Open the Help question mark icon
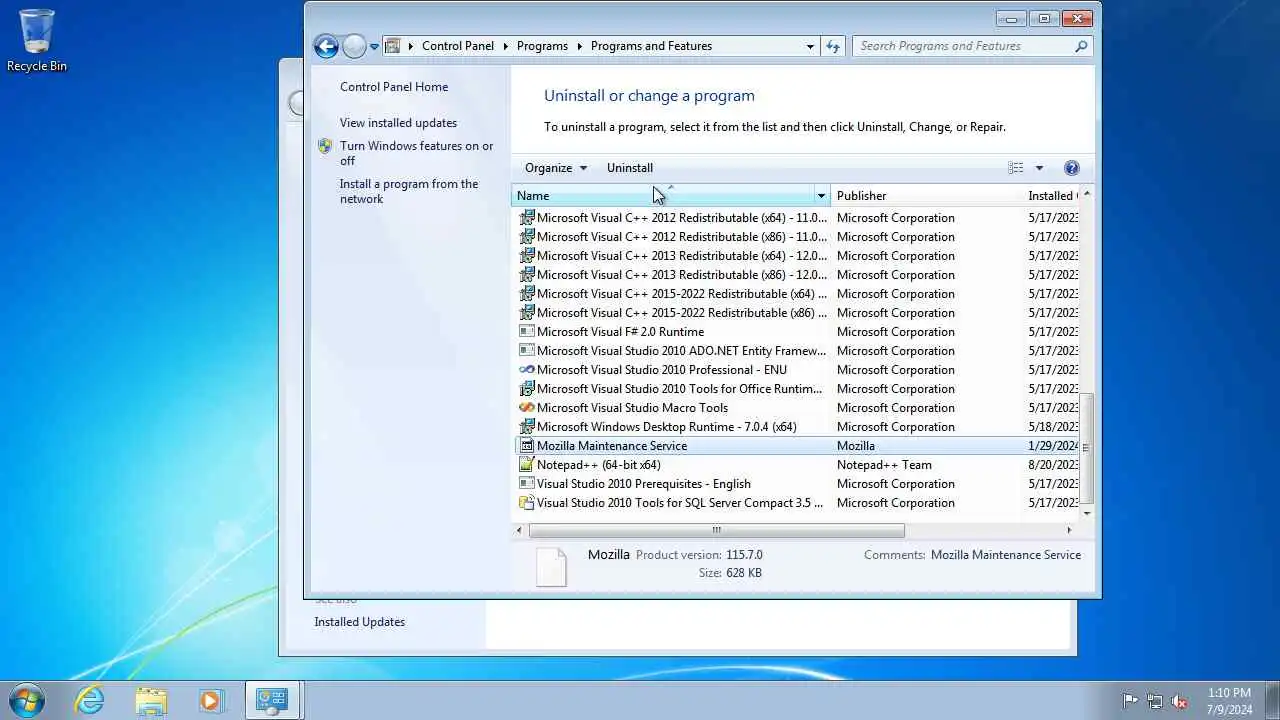This screenshot has width=1280, height=720. [1072, 168]
